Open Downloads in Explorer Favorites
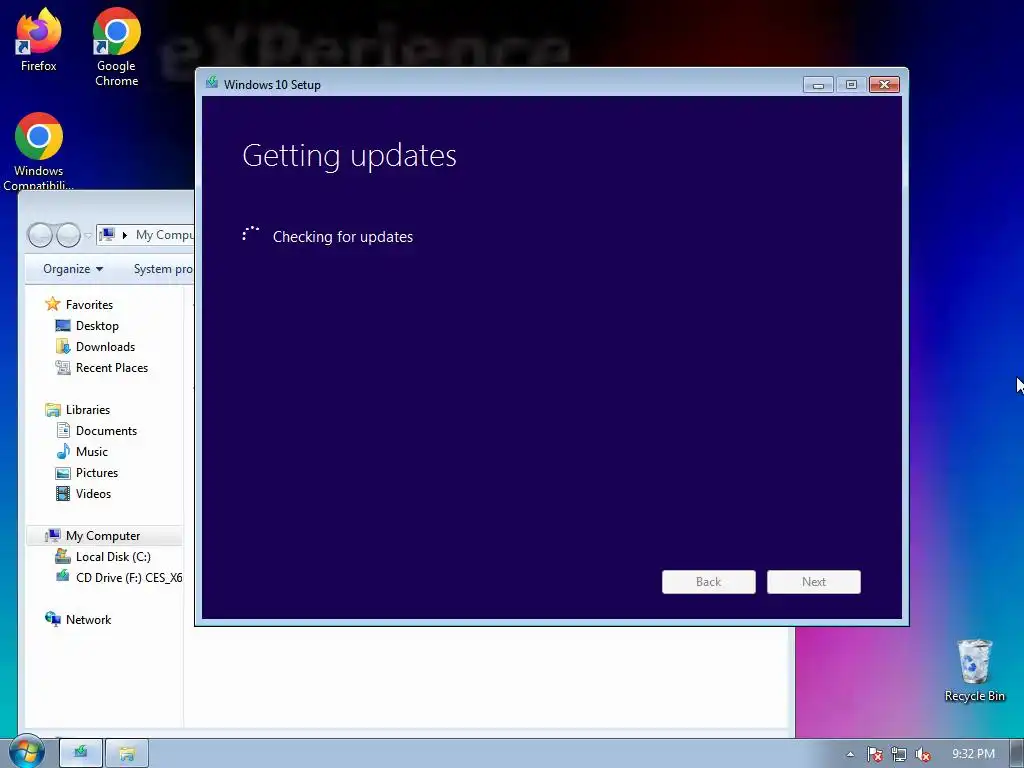 tap(96, 347)
